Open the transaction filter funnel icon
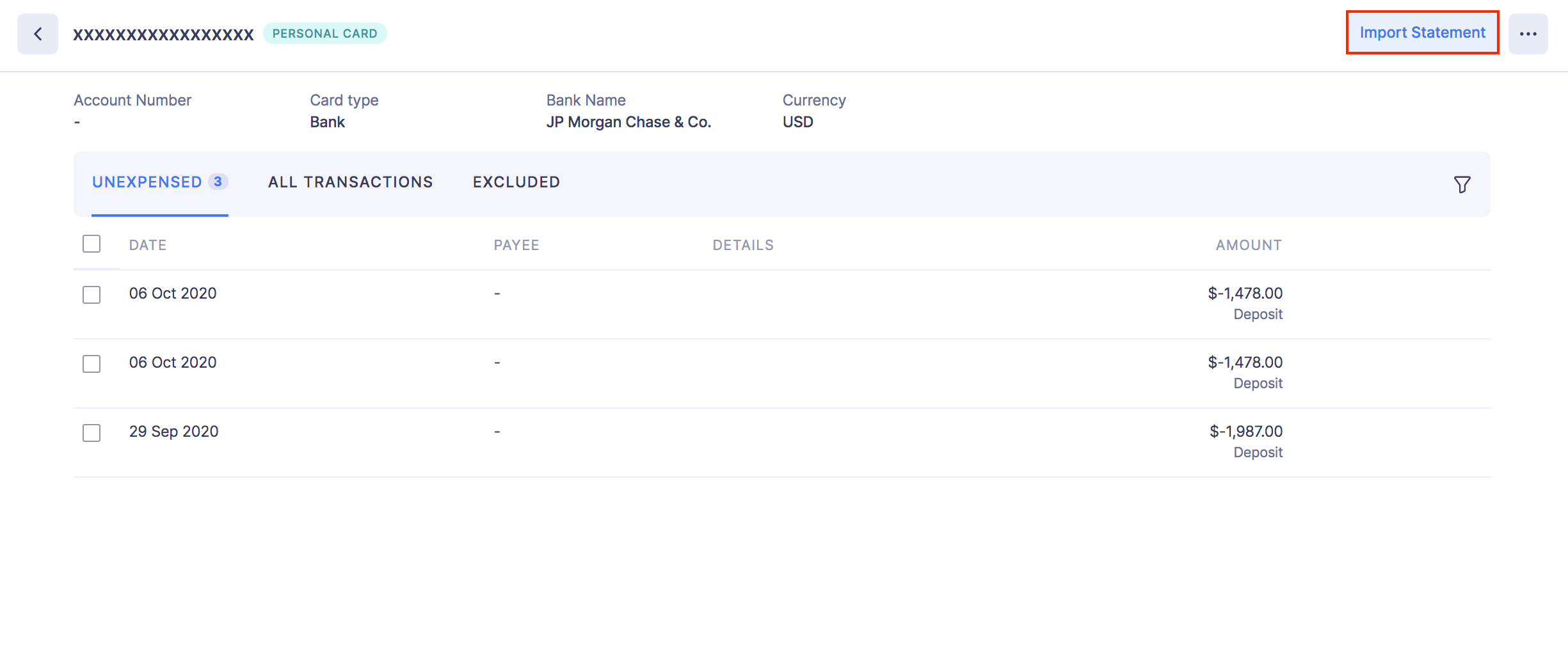The image size is (1568, 660). pyautogui.click(x=1462, y=184)
